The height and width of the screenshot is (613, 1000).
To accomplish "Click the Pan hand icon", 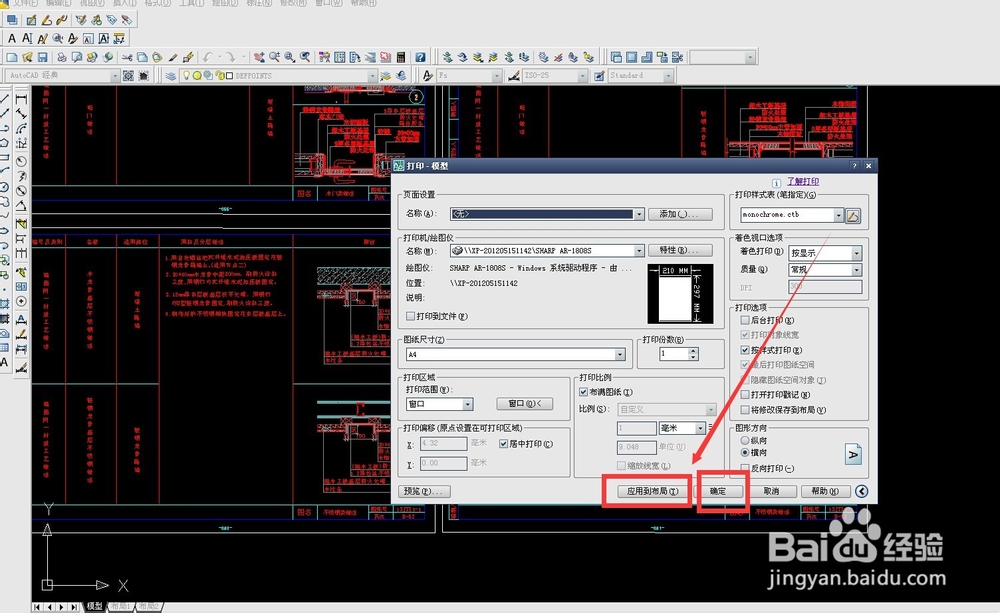I will (x=259, y=57).
